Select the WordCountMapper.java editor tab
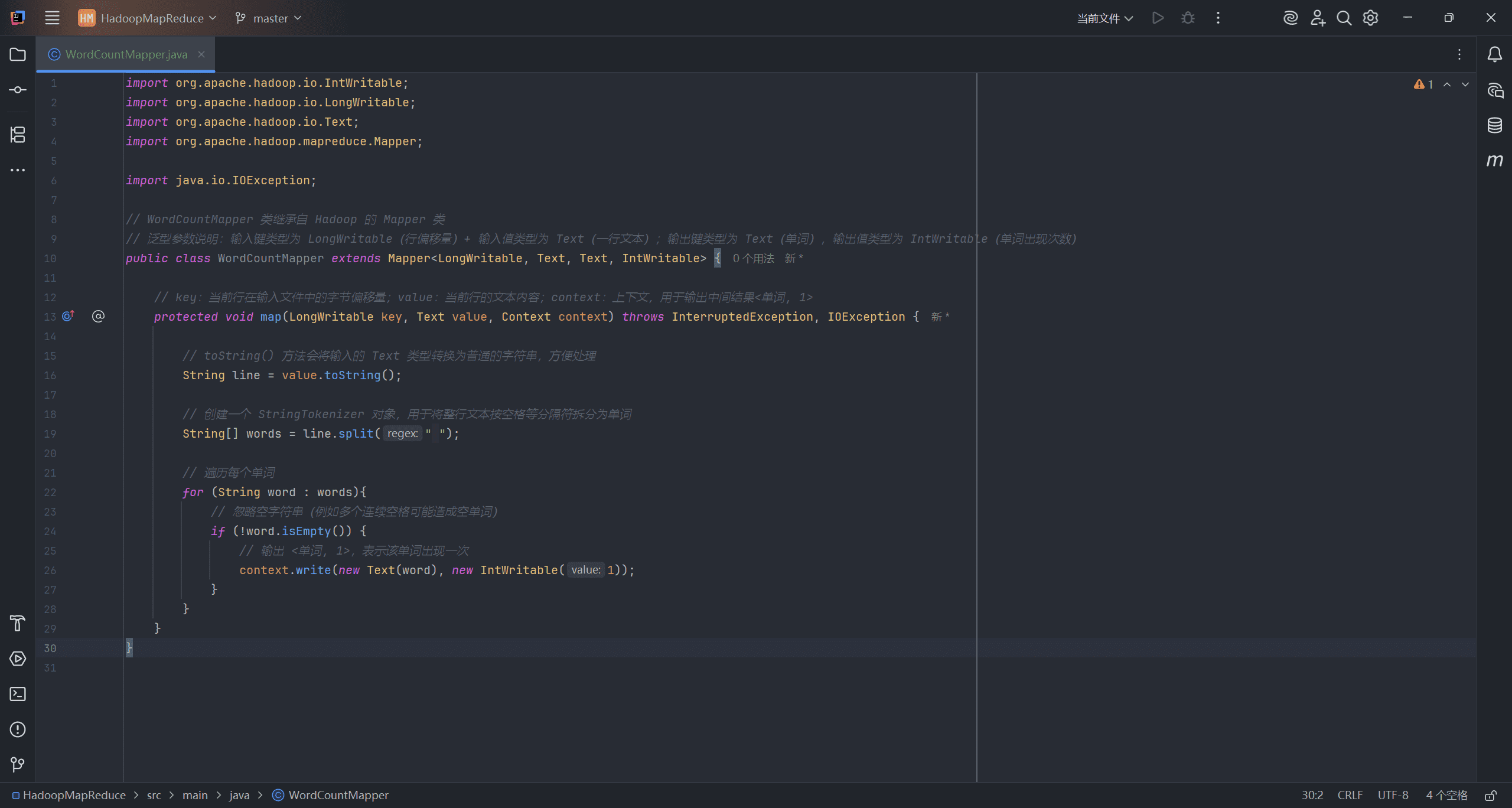 point(126,54)
